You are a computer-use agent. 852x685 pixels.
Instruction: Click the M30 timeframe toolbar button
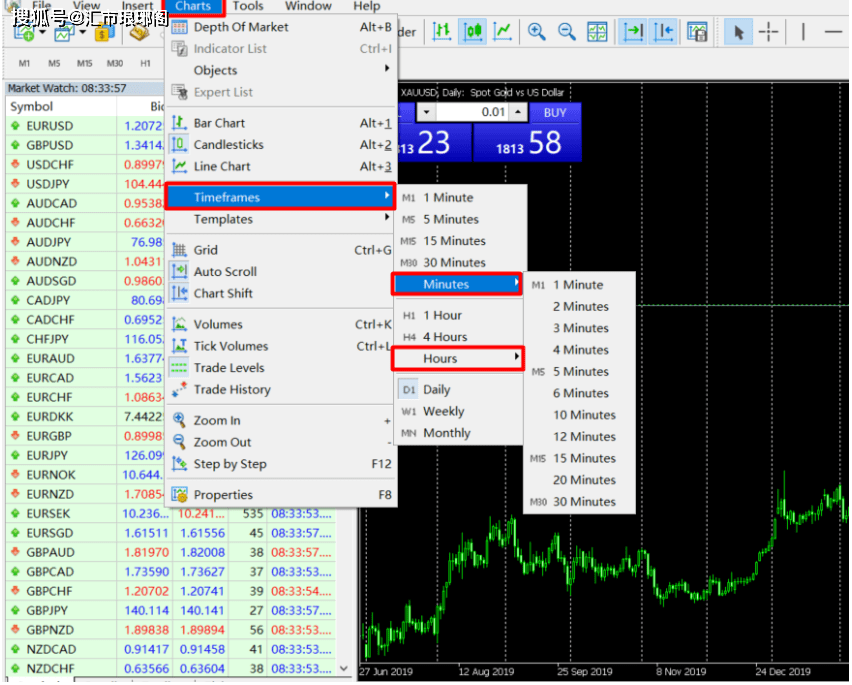[x=115, y=63]
